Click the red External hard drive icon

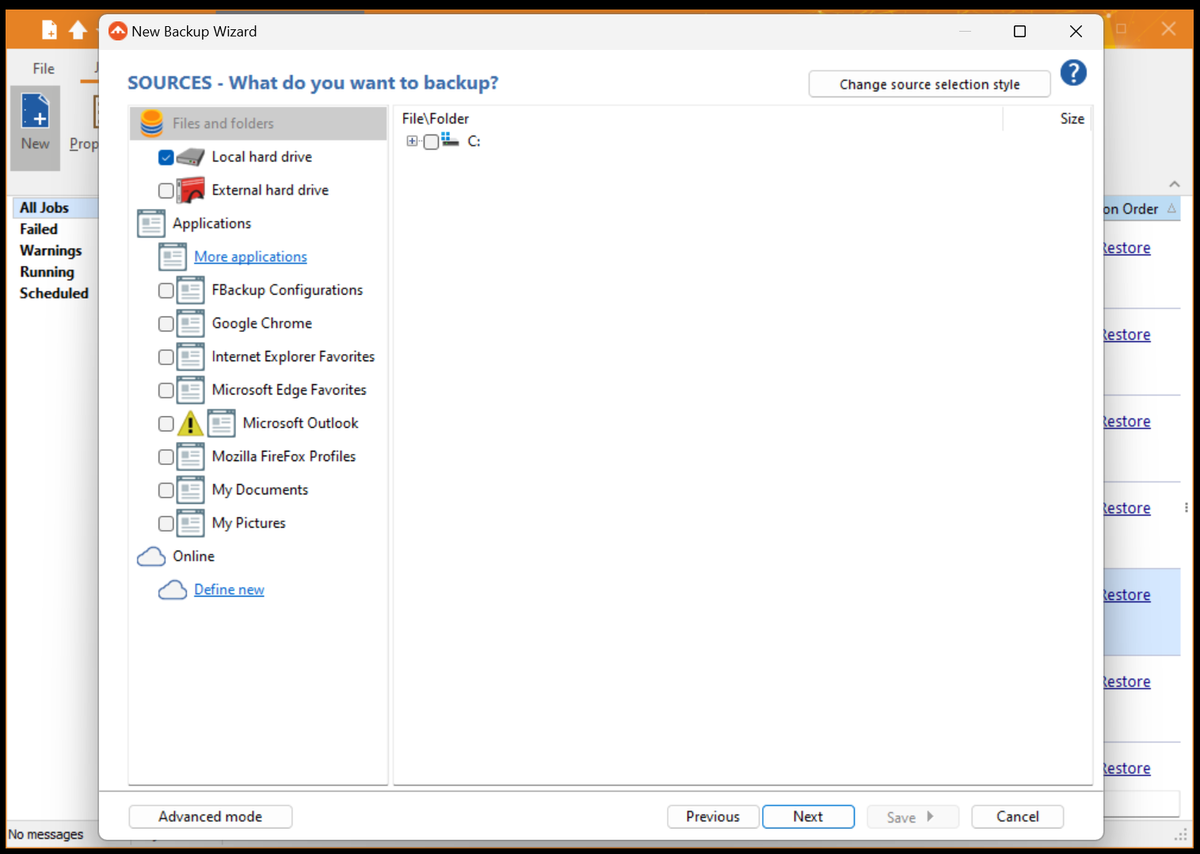click(x=189, y=189)
